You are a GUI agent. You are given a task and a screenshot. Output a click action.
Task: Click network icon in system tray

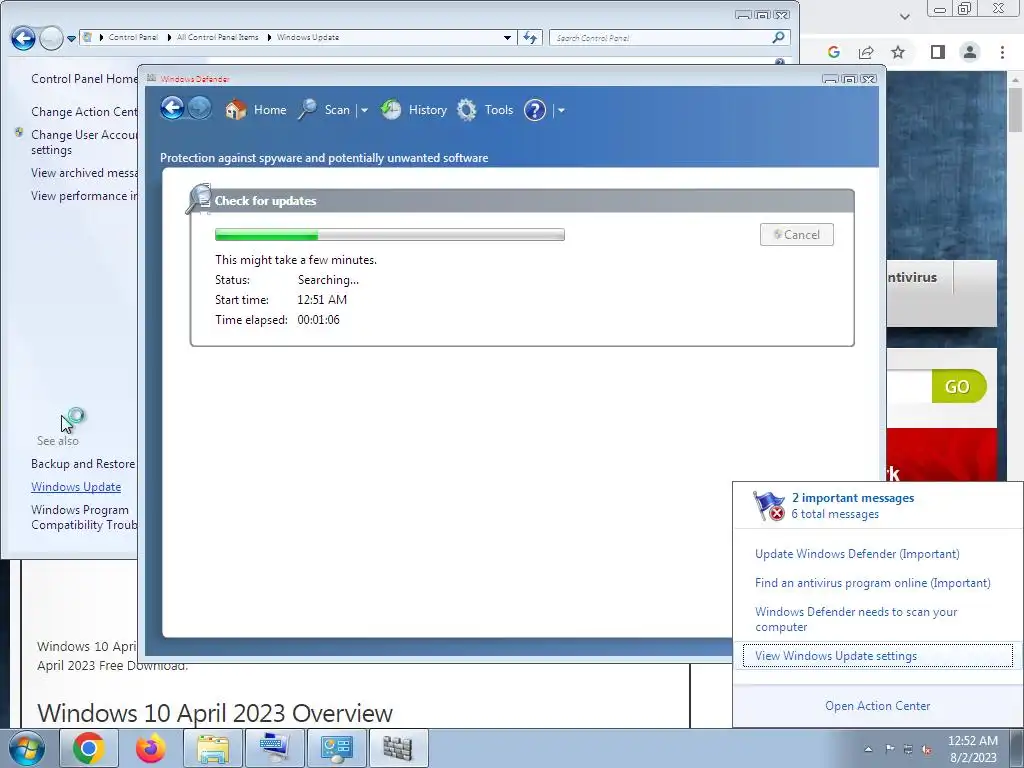[908, 749]
